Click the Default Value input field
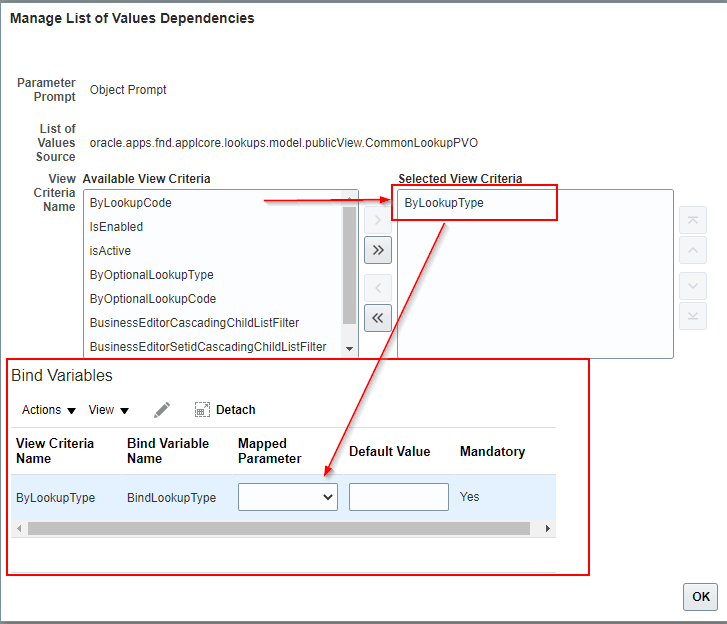This screenshot has height=624, width=727. click(398, 497)
